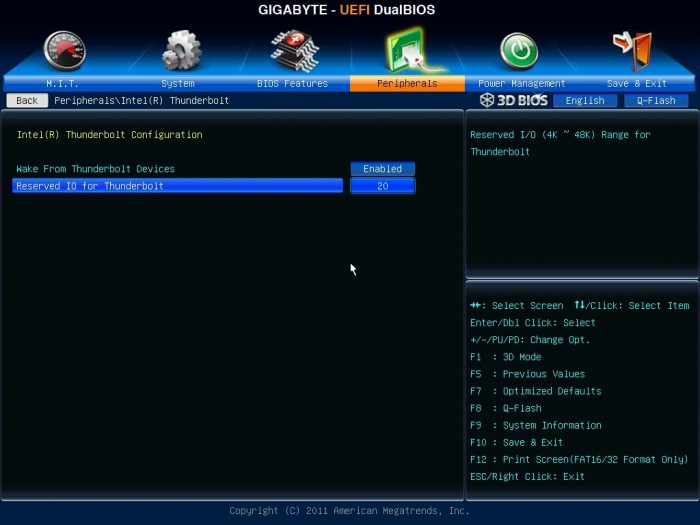Change language via the English button

coord(585,100)
